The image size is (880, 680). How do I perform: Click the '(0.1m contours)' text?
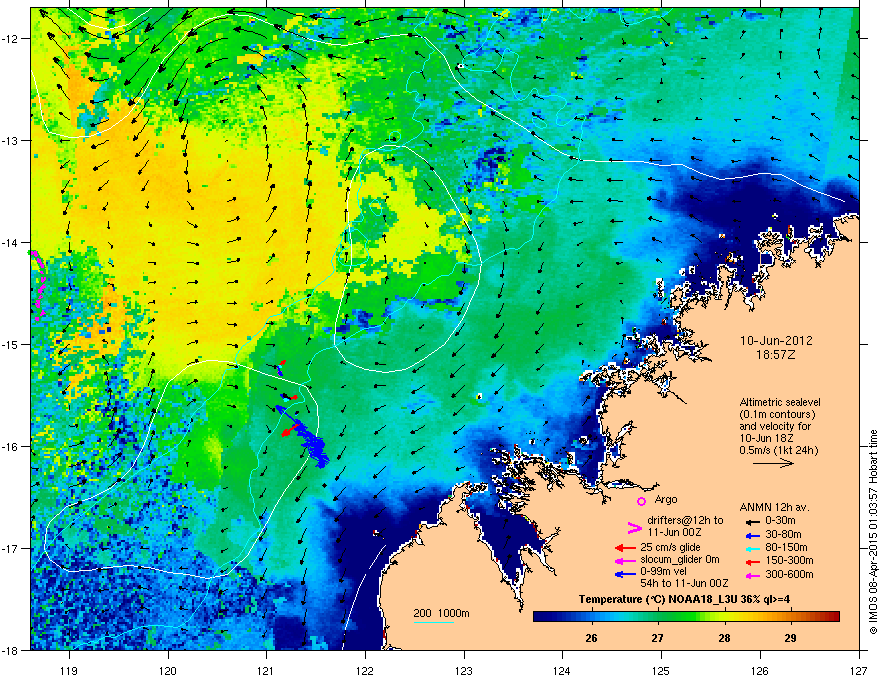point(777,414)
